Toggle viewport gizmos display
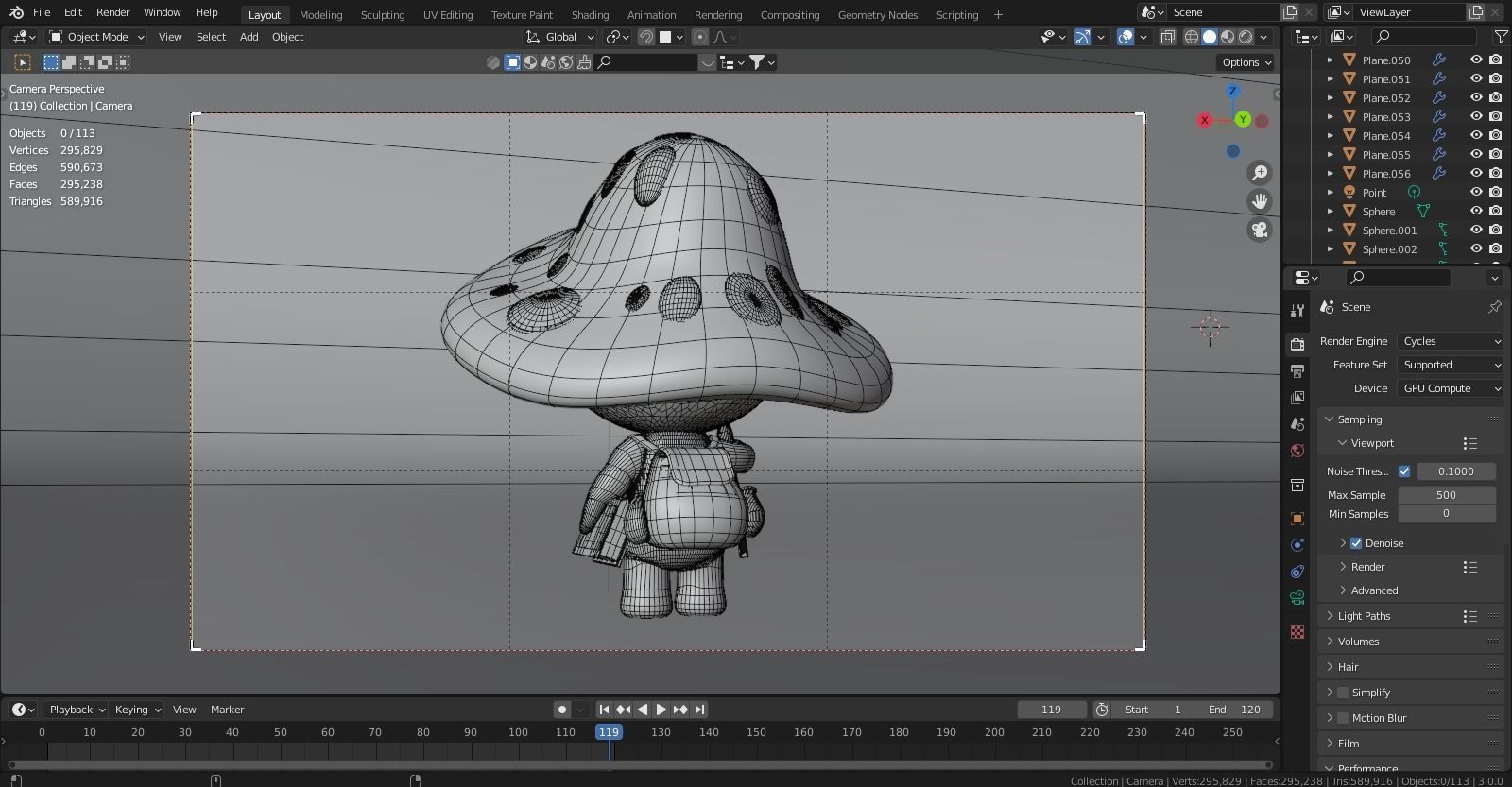Screen dimensions: 1512x787 coord(1083,37)
